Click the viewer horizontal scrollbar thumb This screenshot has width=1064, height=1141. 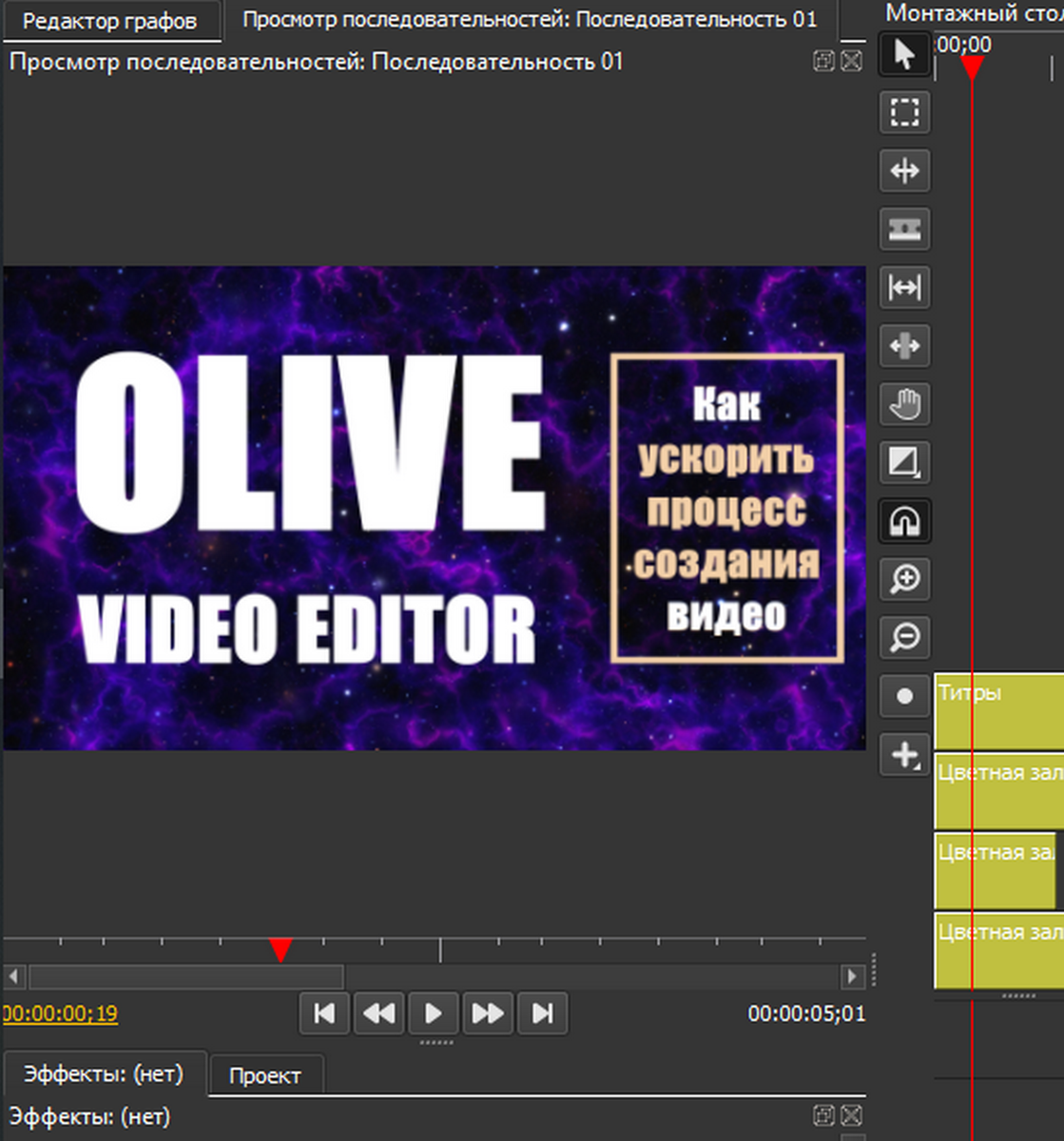186,977
